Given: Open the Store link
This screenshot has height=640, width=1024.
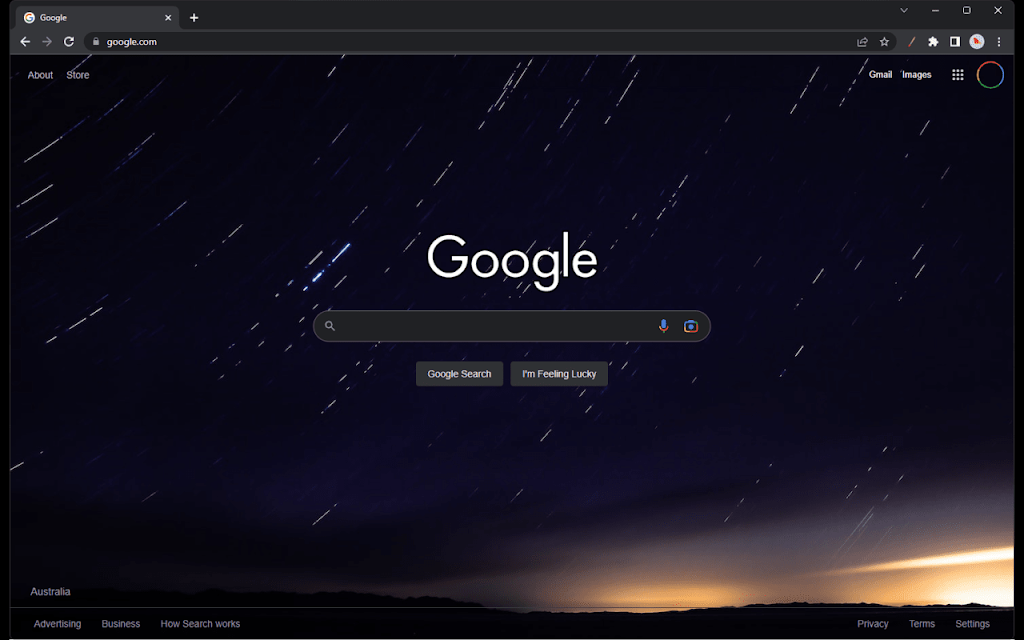Looking at the screenshot, I should point(78,75).
